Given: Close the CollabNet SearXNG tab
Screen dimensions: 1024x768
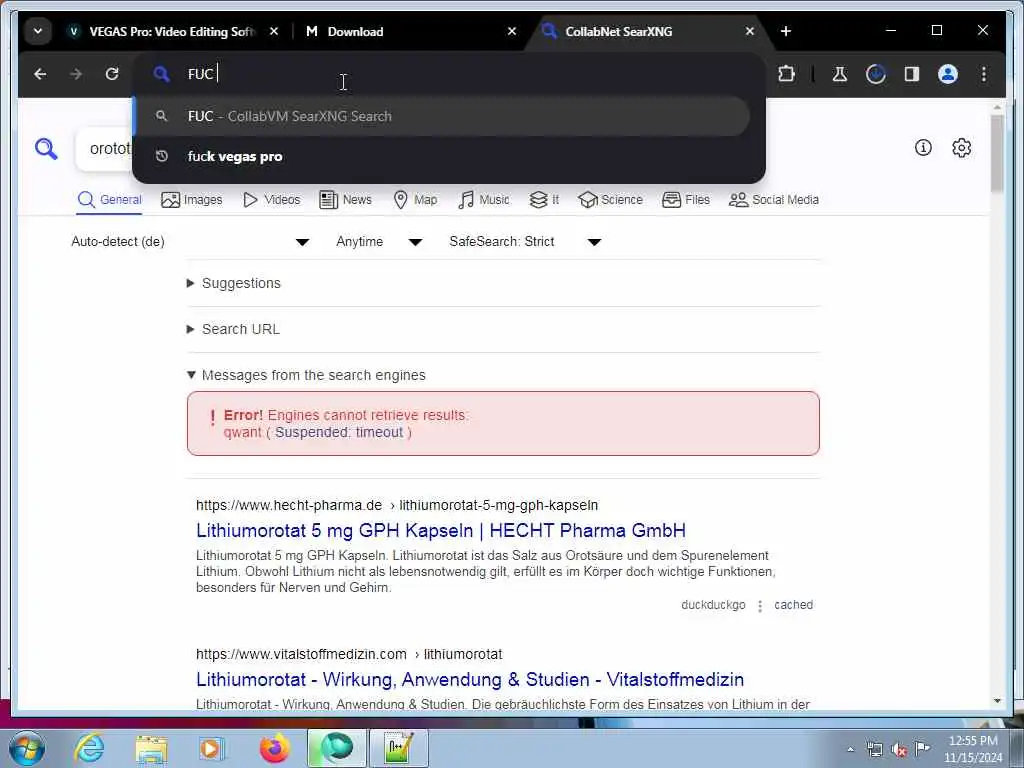Looking at the screenshot, I should [750, 31].
